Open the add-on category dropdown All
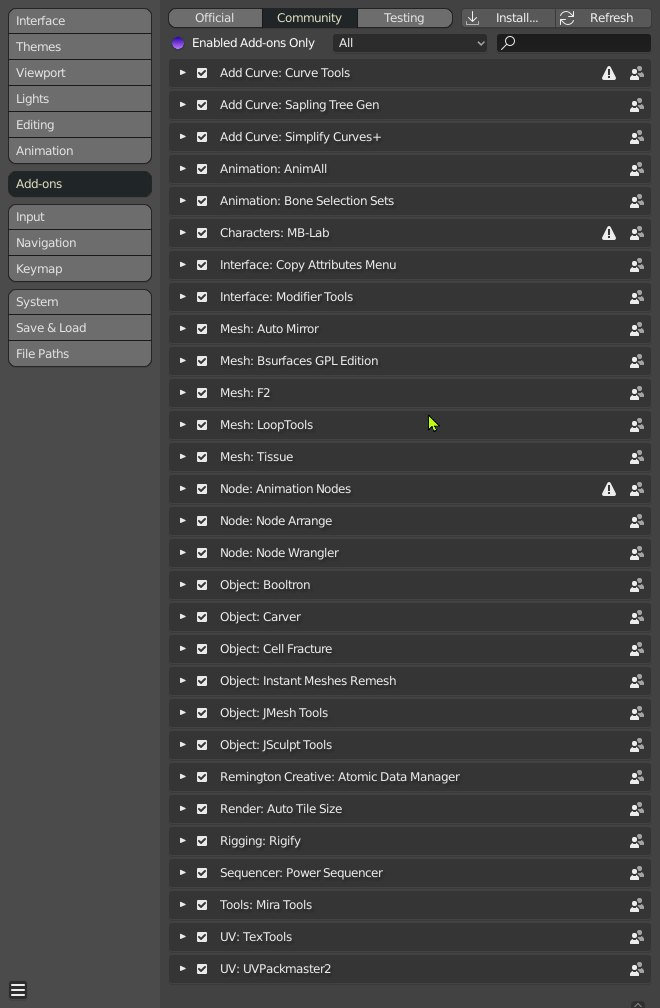Viewport: 660px width, 1008px height. coord(410,43)
